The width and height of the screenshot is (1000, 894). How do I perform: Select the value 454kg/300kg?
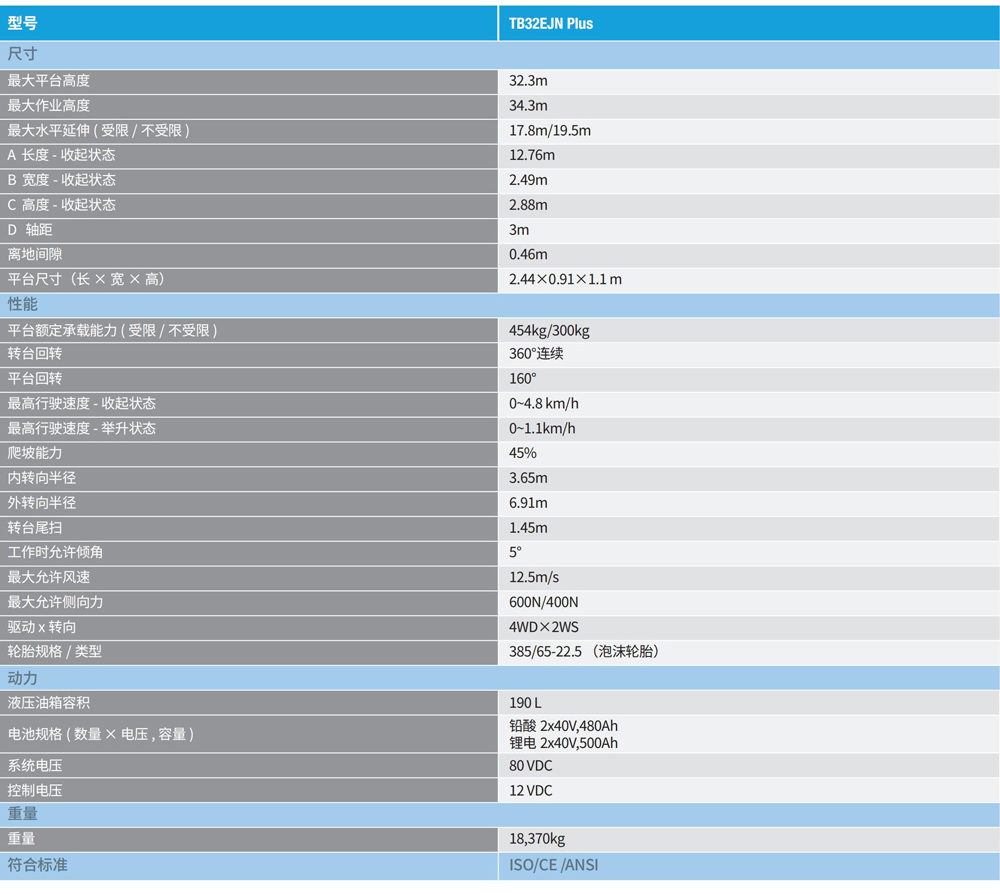tap(549, 330)
